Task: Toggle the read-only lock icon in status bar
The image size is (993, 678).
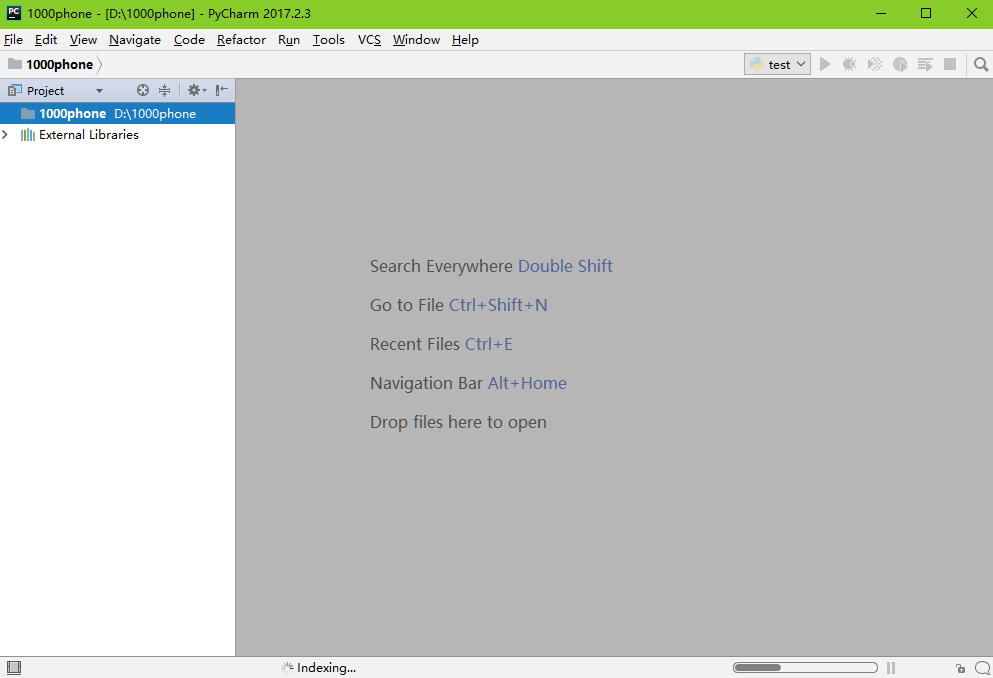Action: click(961, 668)
